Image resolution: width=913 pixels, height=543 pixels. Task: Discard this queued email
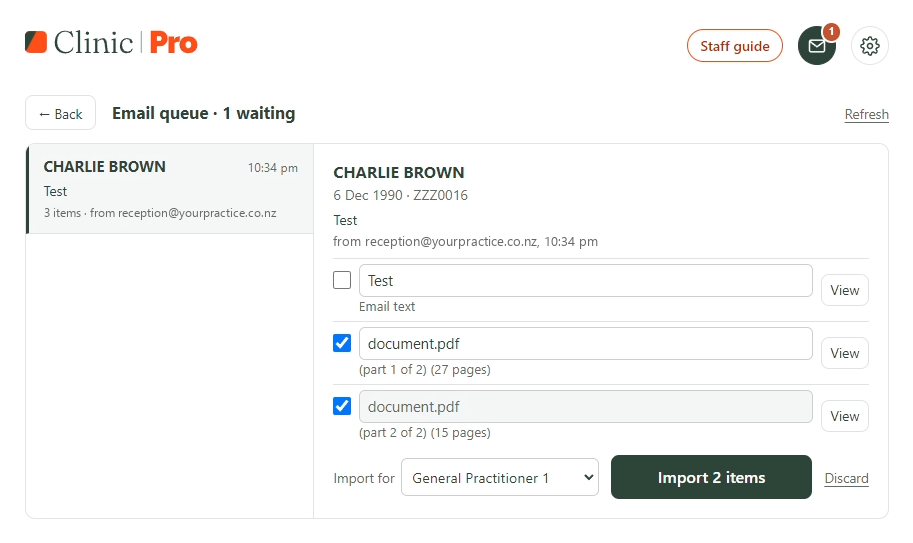click(x=847, y=478)
